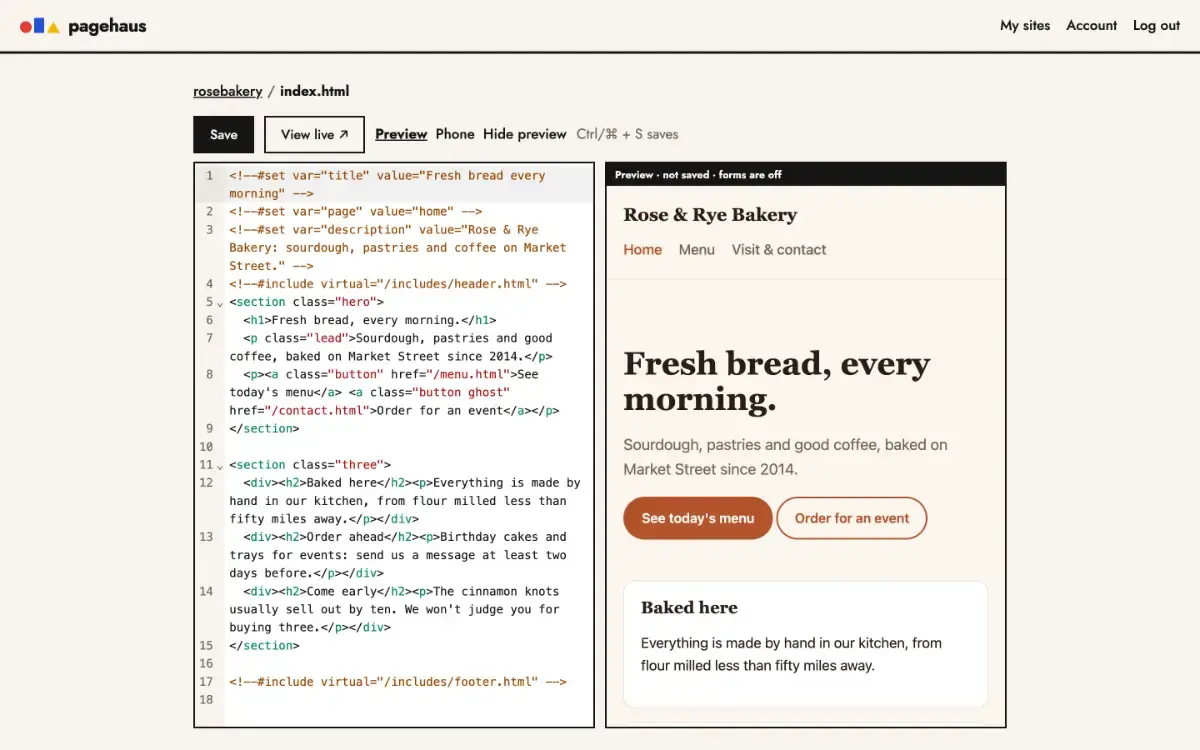Open View live in new tab

[x=314, y=135]
